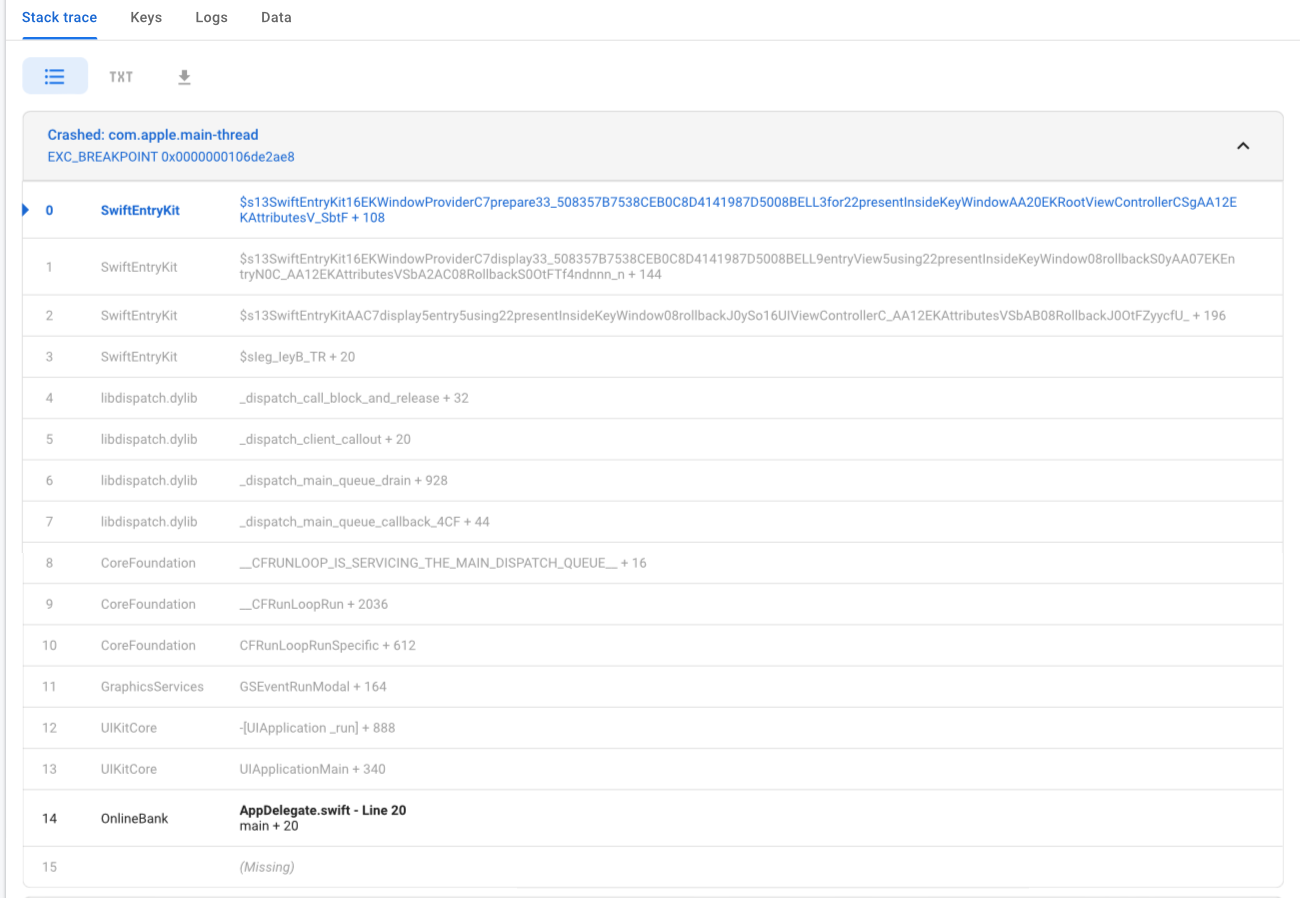
Task: Select -[UIApplication _run] + 888 frame
Action: [x=317, y=727]
